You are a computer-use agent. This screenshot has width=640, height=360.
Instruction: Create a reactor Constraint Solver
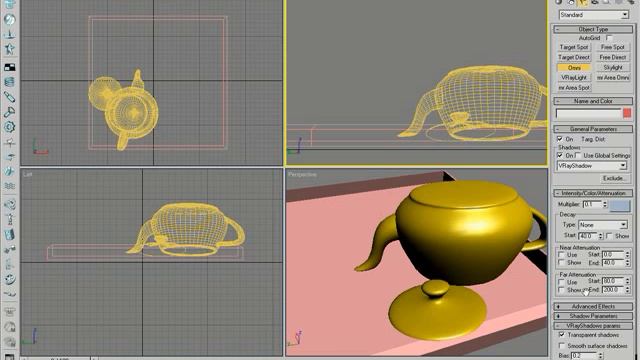[x=9, y=204]
